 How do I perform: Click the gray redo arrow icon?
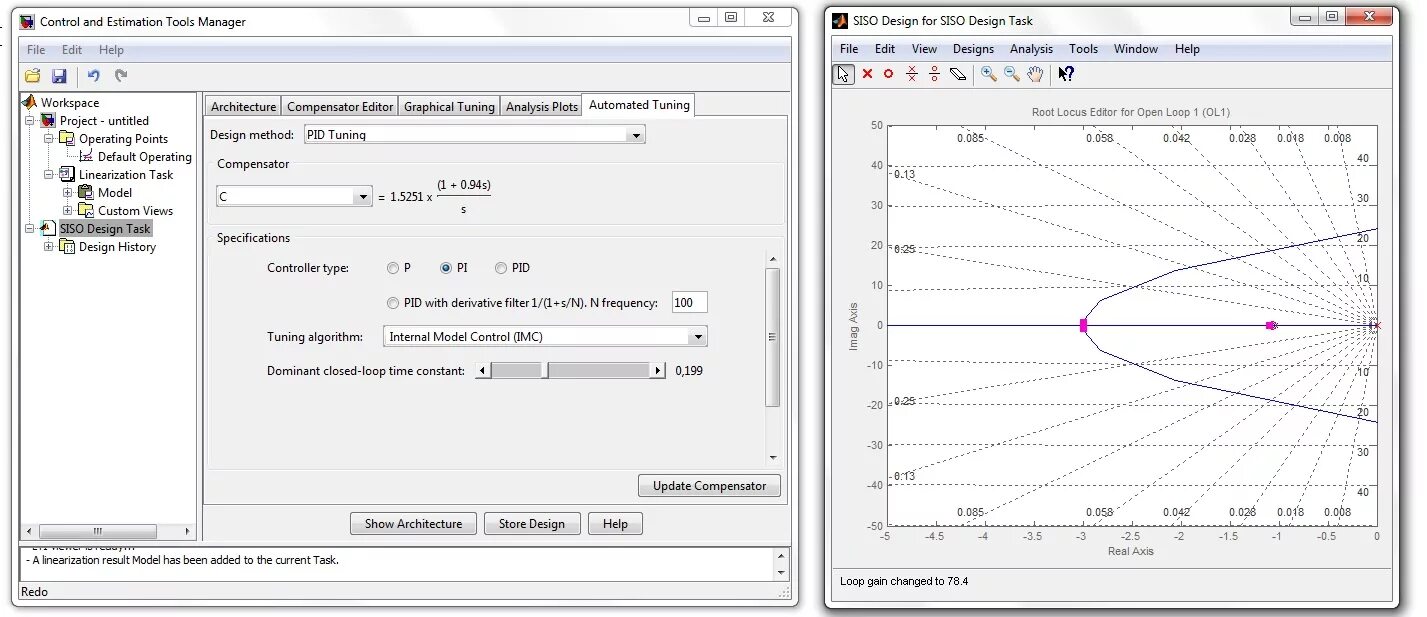tap(121, 76)
